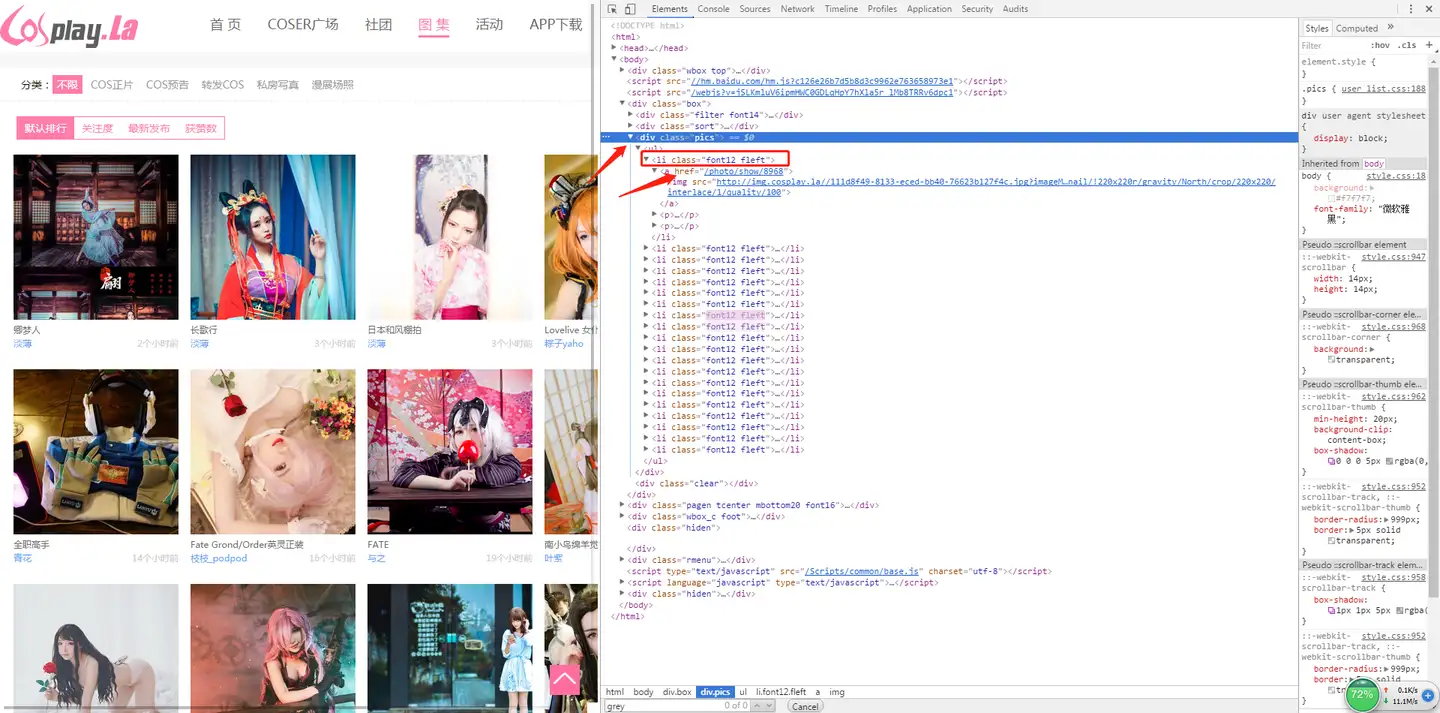Image resolution: width=1440 pixels, height=713 pixels.
Task: Open the 长歌行 photo thumbnail
Action: (x=273, y=237)
